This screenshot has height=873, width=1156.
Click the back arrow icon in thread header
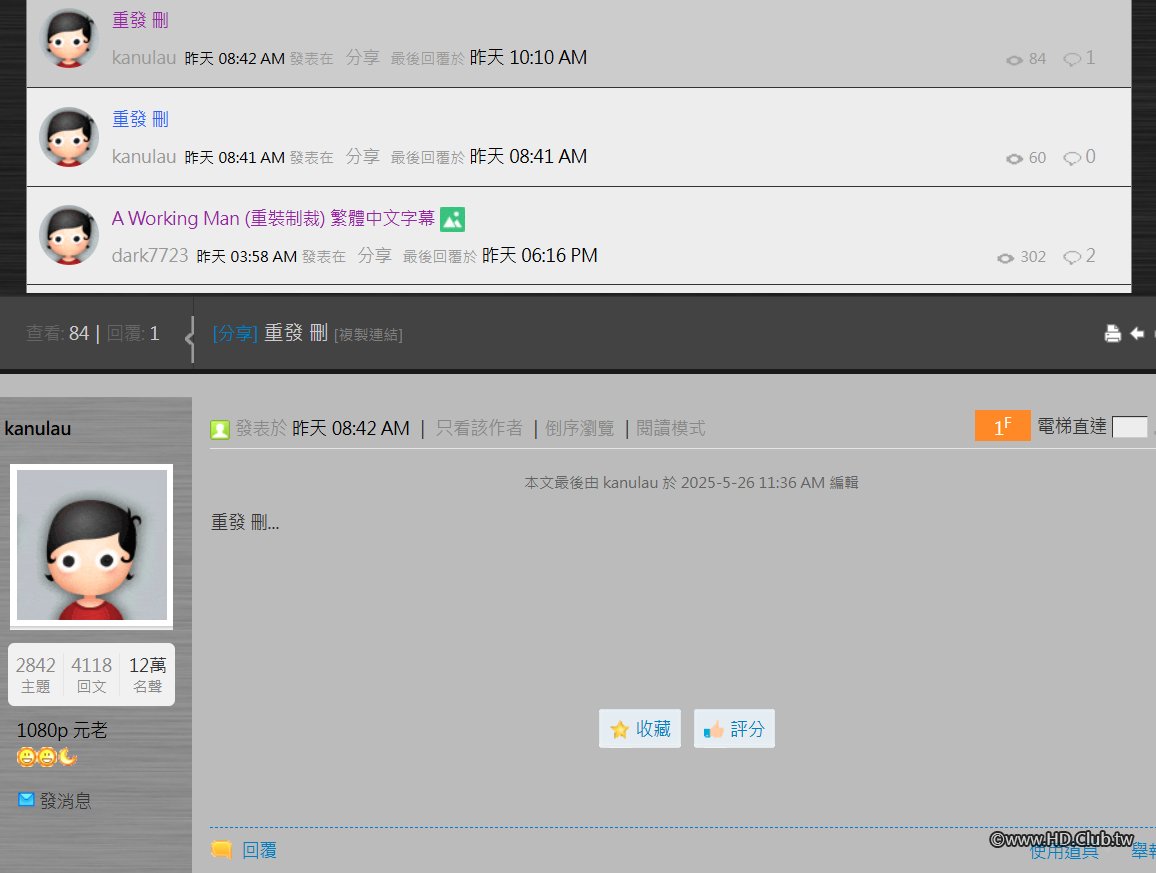coord(1138,333)
